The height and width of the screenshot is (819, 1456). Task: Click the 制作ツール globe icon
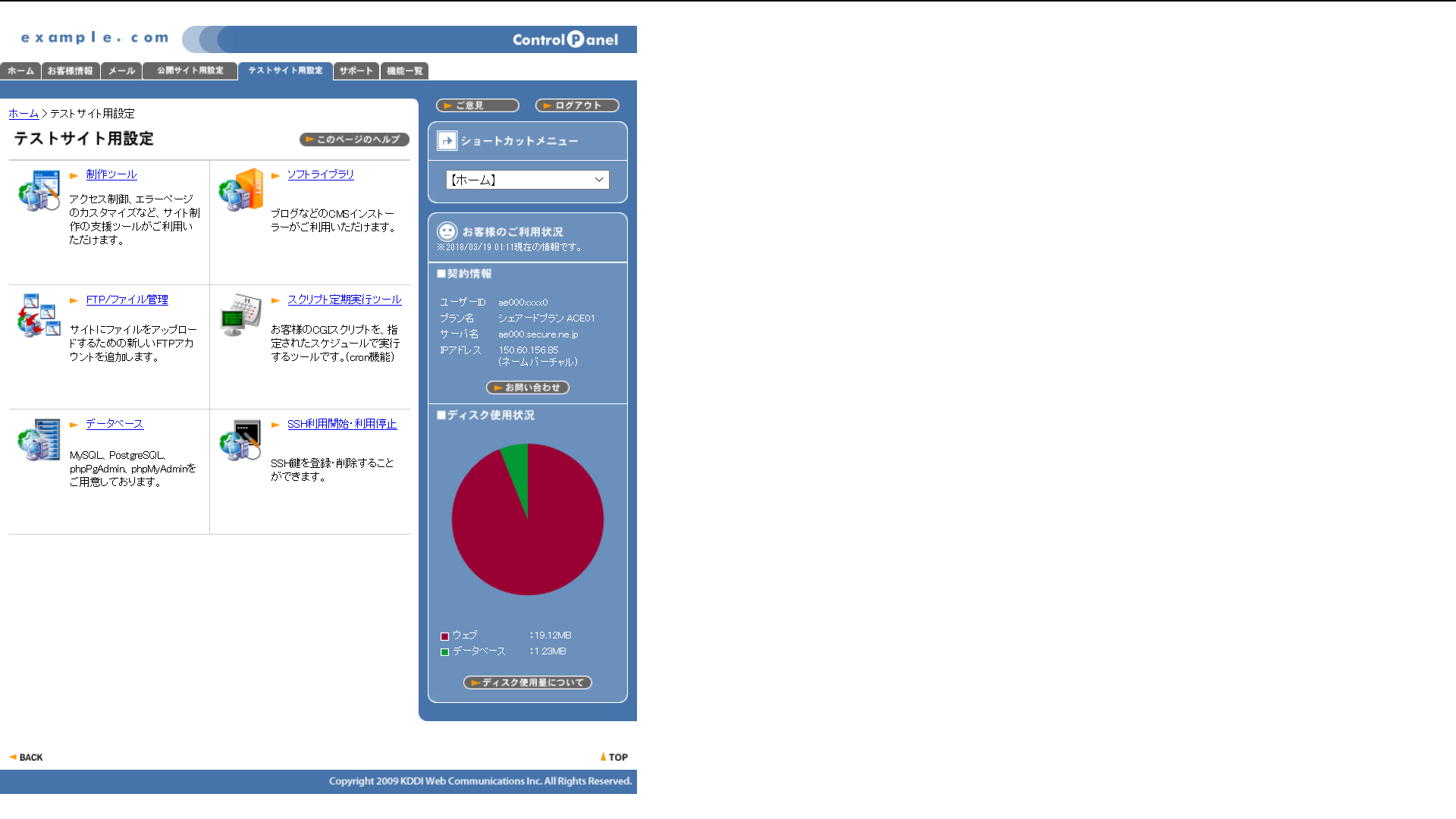tap(39, 190)
